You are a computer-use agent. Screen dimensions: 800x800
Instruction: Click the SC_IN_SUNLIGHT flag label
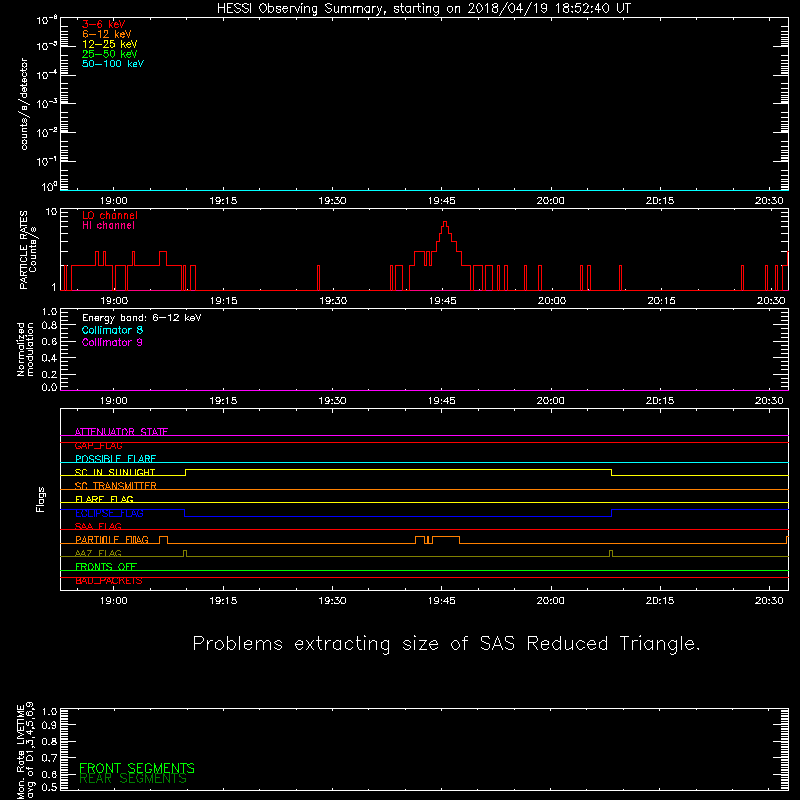pos(115,472)
